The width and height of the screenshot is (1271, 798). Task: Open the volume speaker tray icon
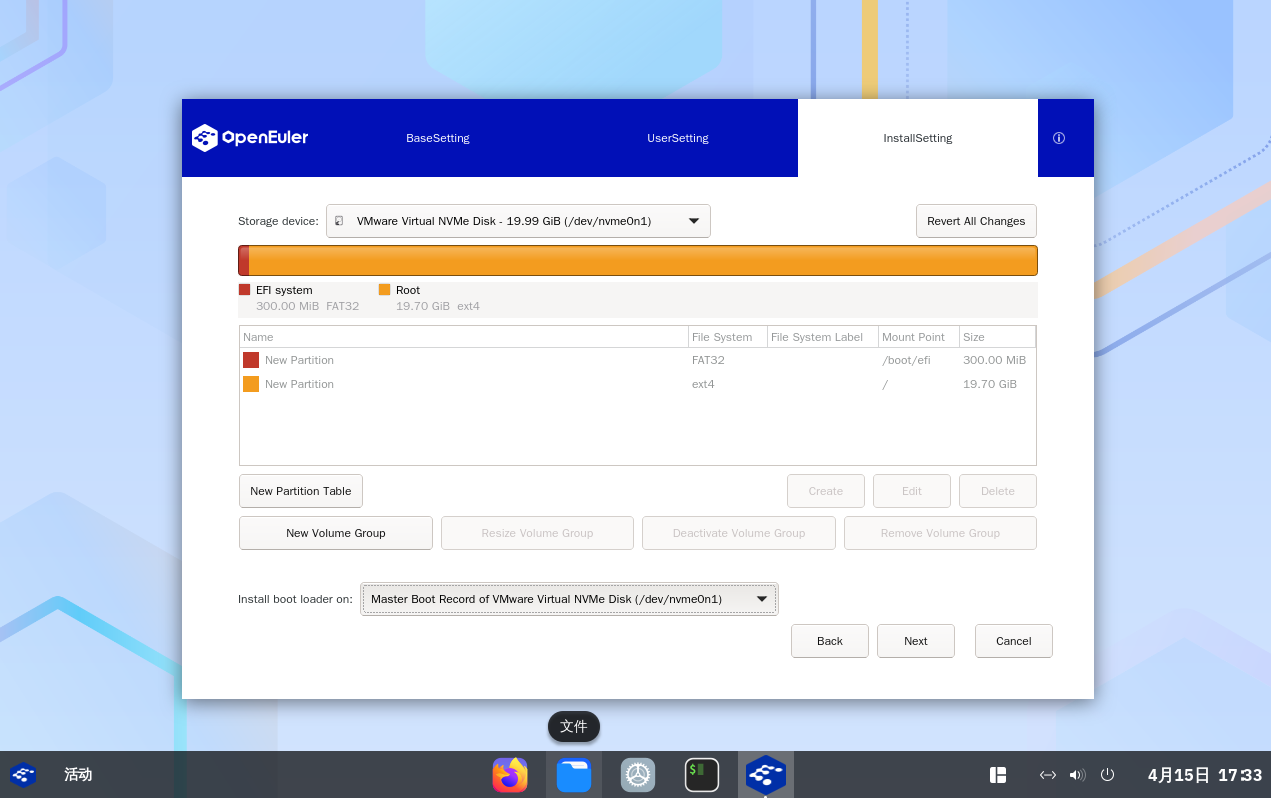click(x=1077, y=775)
